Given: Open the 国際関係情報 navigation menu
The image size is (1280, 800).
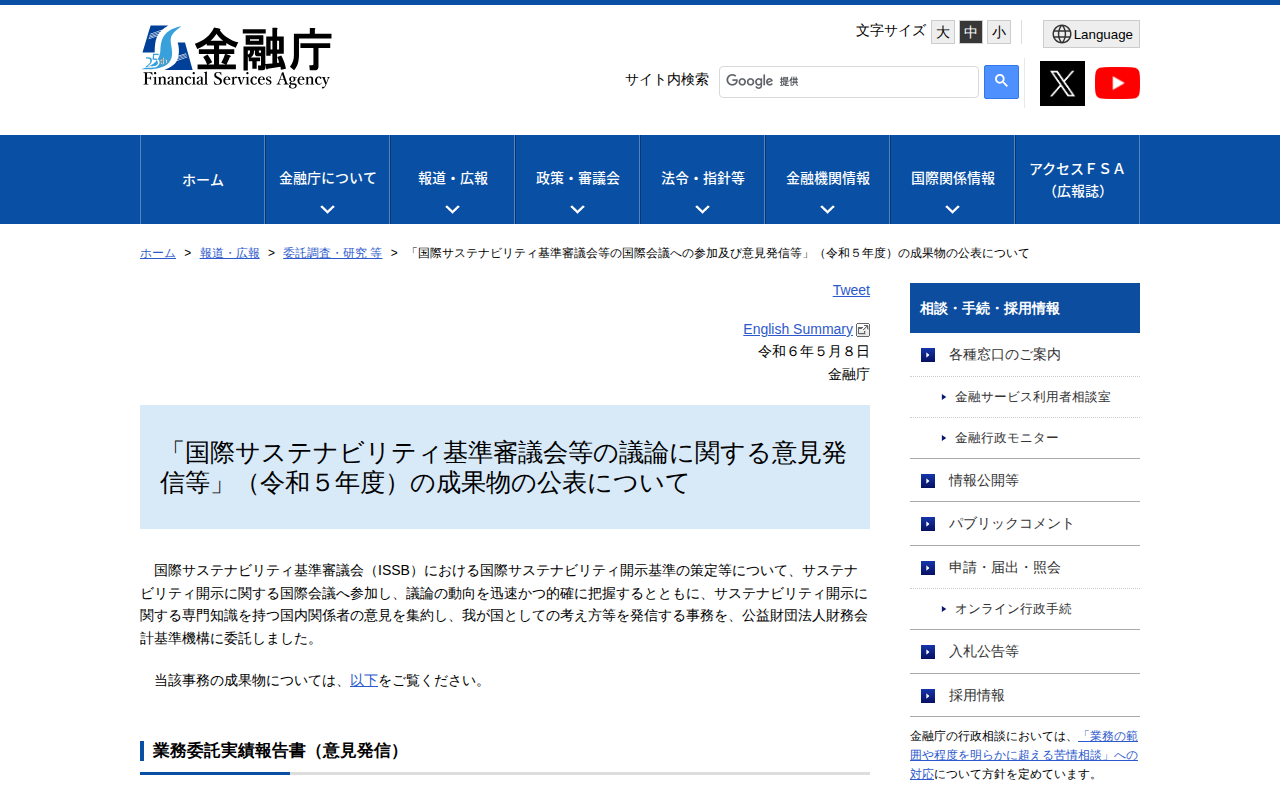Looking at the screenshot, I should (952, 180).
